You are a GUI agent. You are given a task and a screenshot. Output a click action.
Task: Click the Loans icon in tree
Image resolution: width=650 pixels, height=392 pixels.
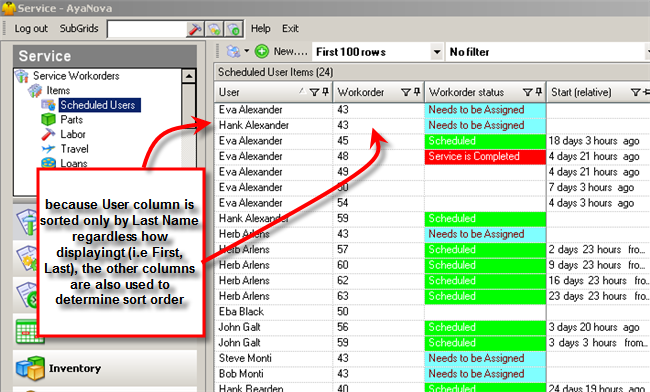click(49, 162)
